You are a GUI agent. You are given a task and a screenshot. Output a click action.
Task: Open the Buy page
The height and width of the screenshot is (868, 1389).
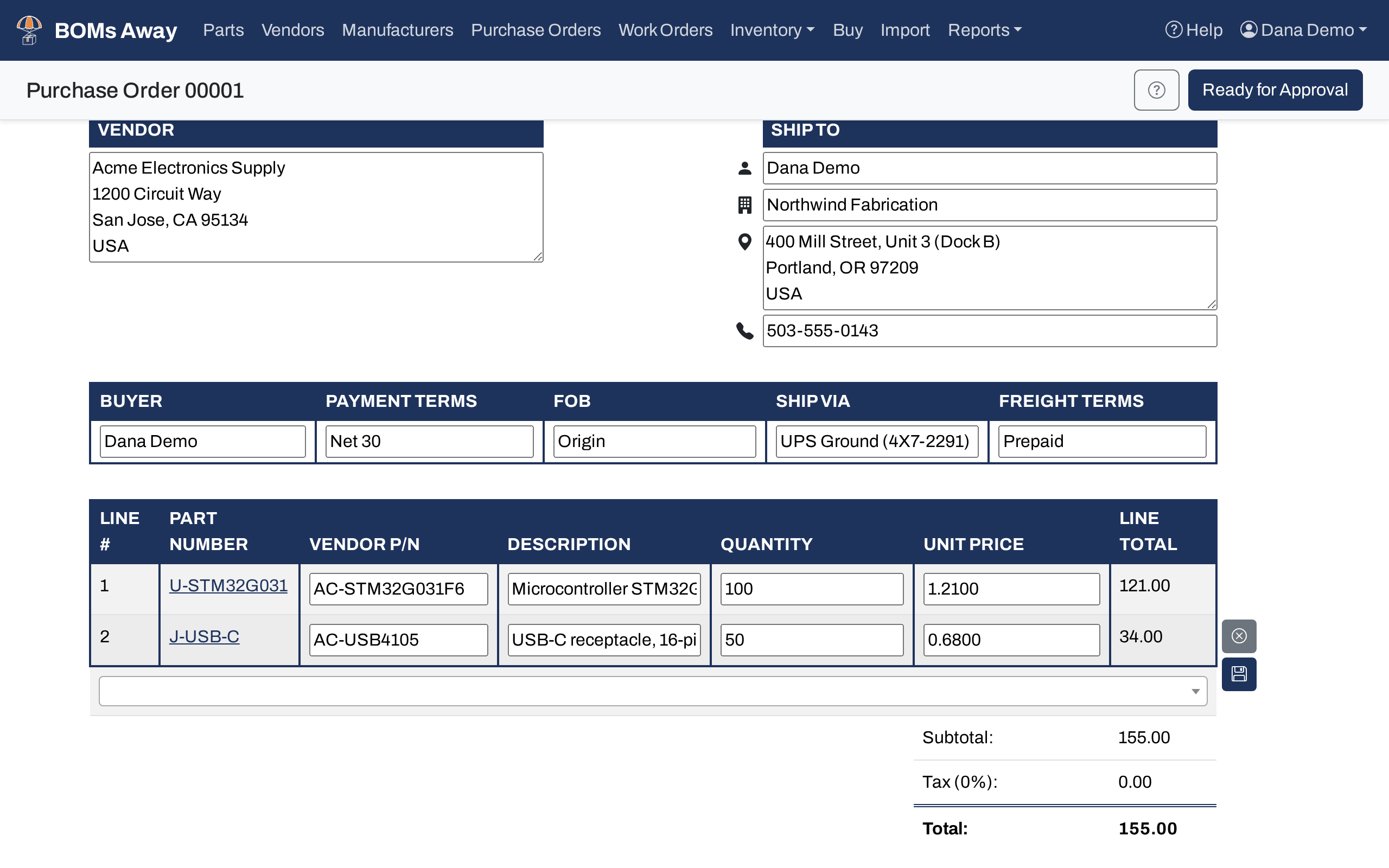(x=848, y=30)
